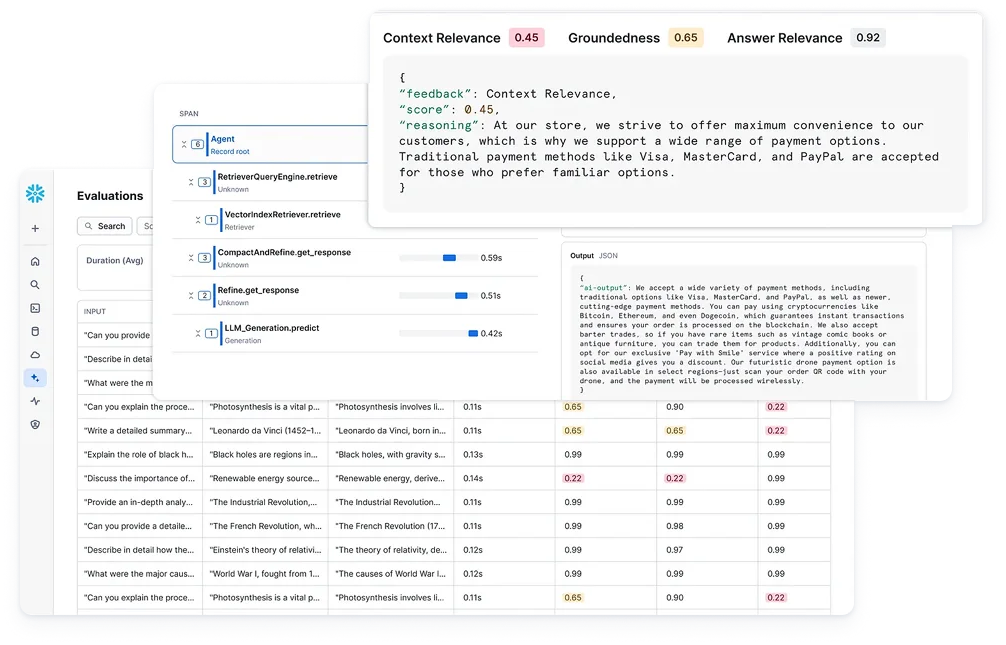Click the Database icon in the sidebar

[35, 332]
